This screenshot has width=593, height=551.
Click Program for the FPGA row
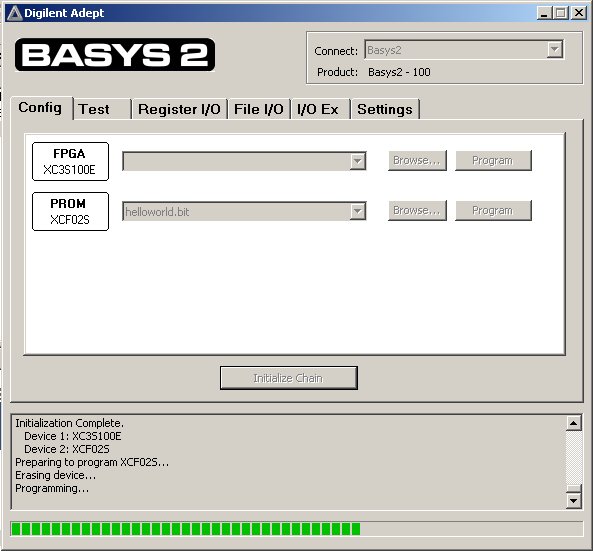[x=493, y=160]
